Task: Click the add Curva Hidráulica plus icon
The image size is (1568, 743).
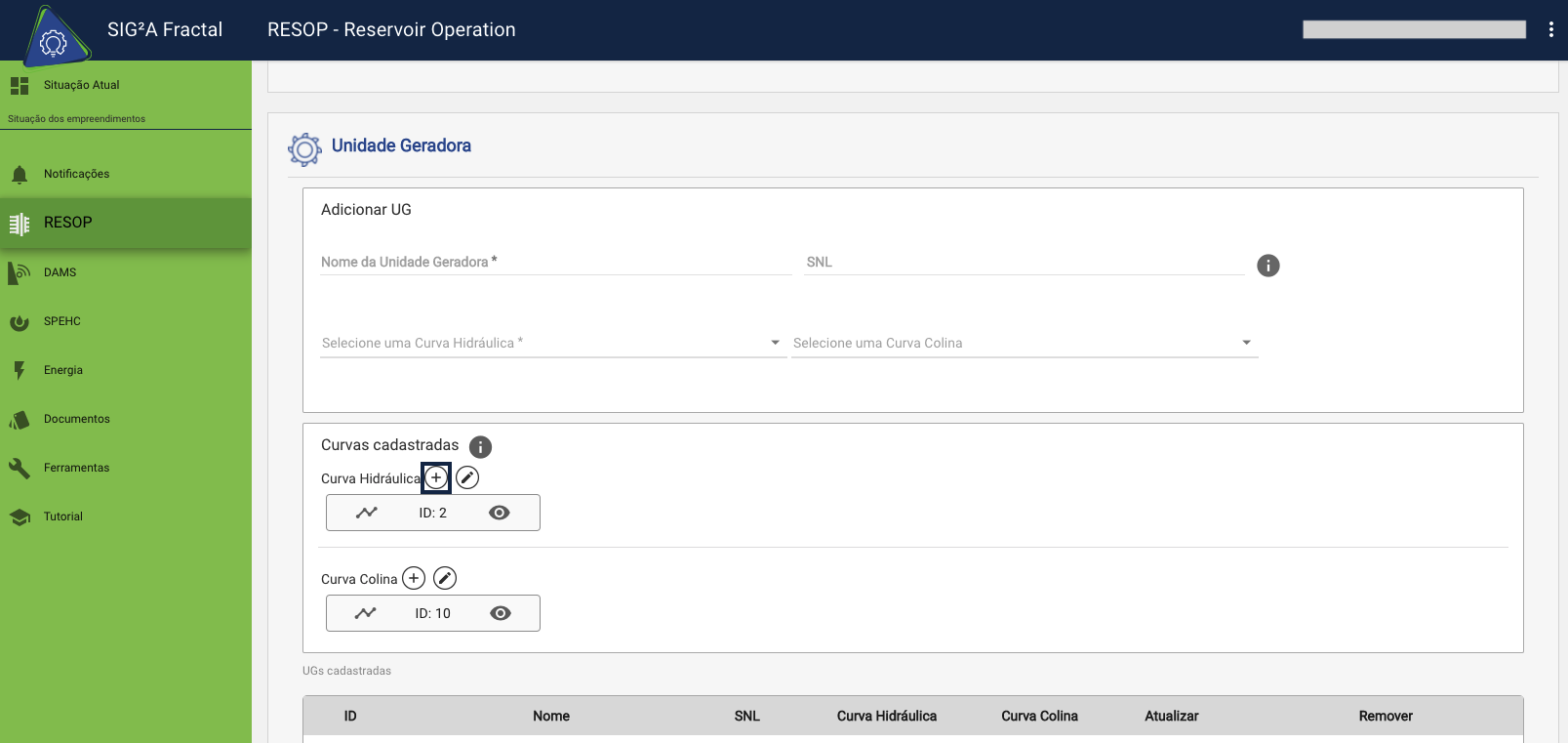Action: tap(436, 477)
